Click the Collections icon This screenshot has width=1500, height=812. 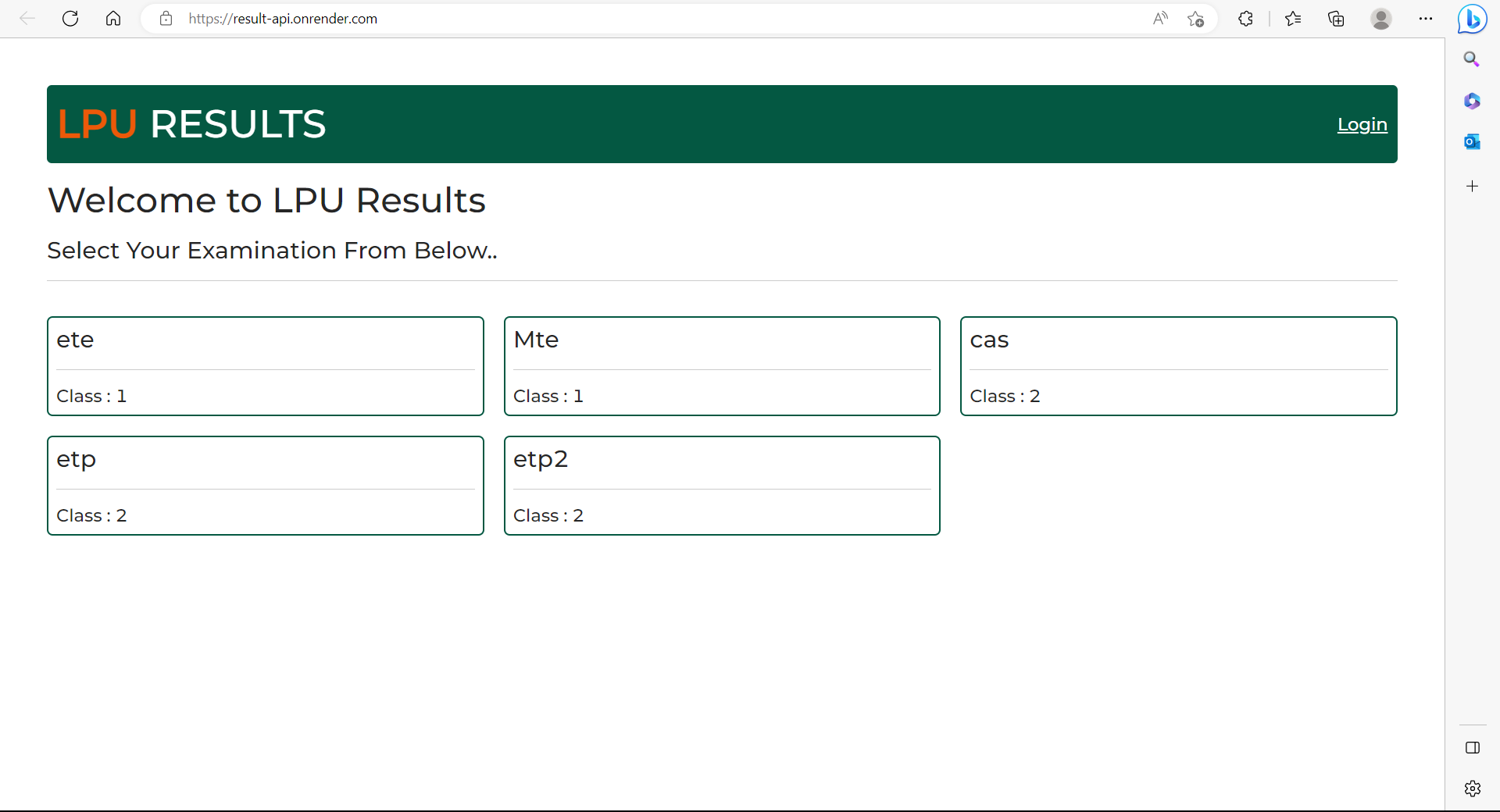(1336, 19)
